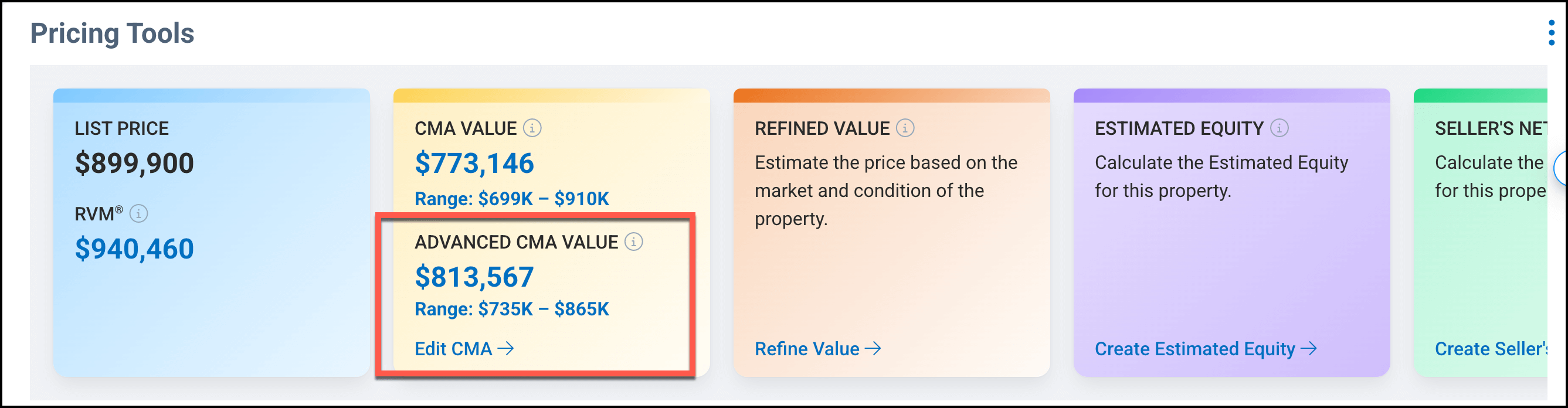
Task: Open the Pricing Tools three-dot menu
Action: click(x=1551, y=33)
